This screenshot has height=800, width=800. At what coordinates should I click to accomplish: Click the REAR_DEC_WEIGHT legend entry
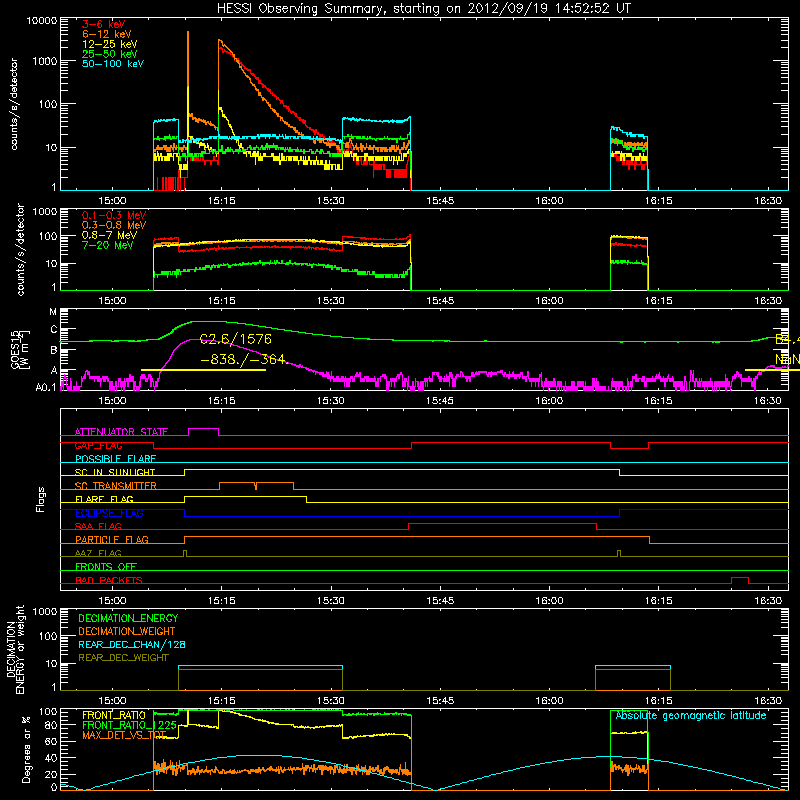point(123,658)
